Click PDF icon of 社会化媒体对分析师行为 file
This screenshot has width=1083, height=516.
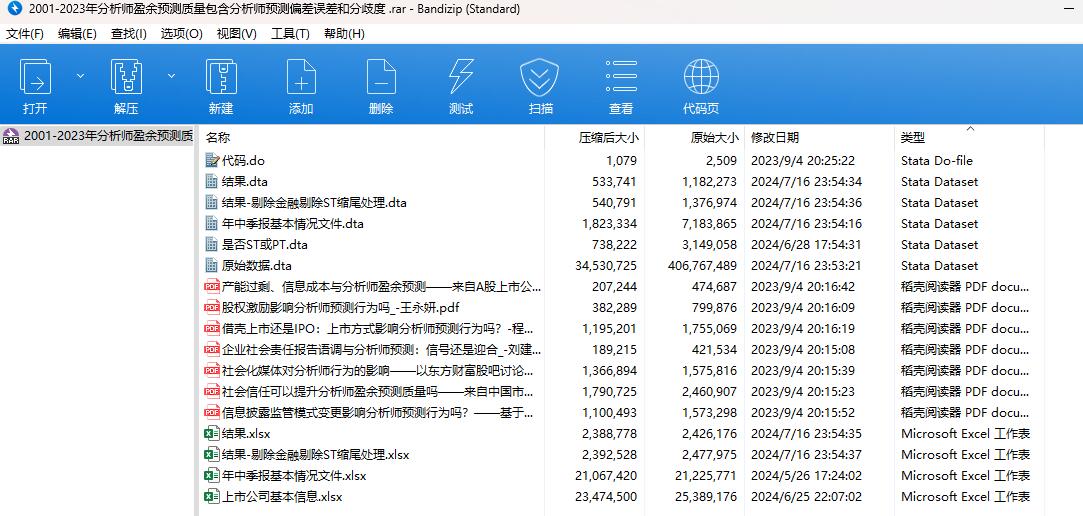pyautogui.click(x=212, y=371)
